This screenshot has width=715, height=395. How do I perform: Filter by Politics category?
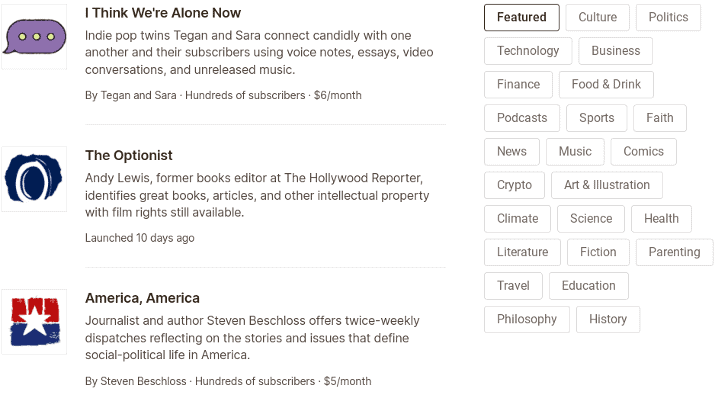coord(668,17)
